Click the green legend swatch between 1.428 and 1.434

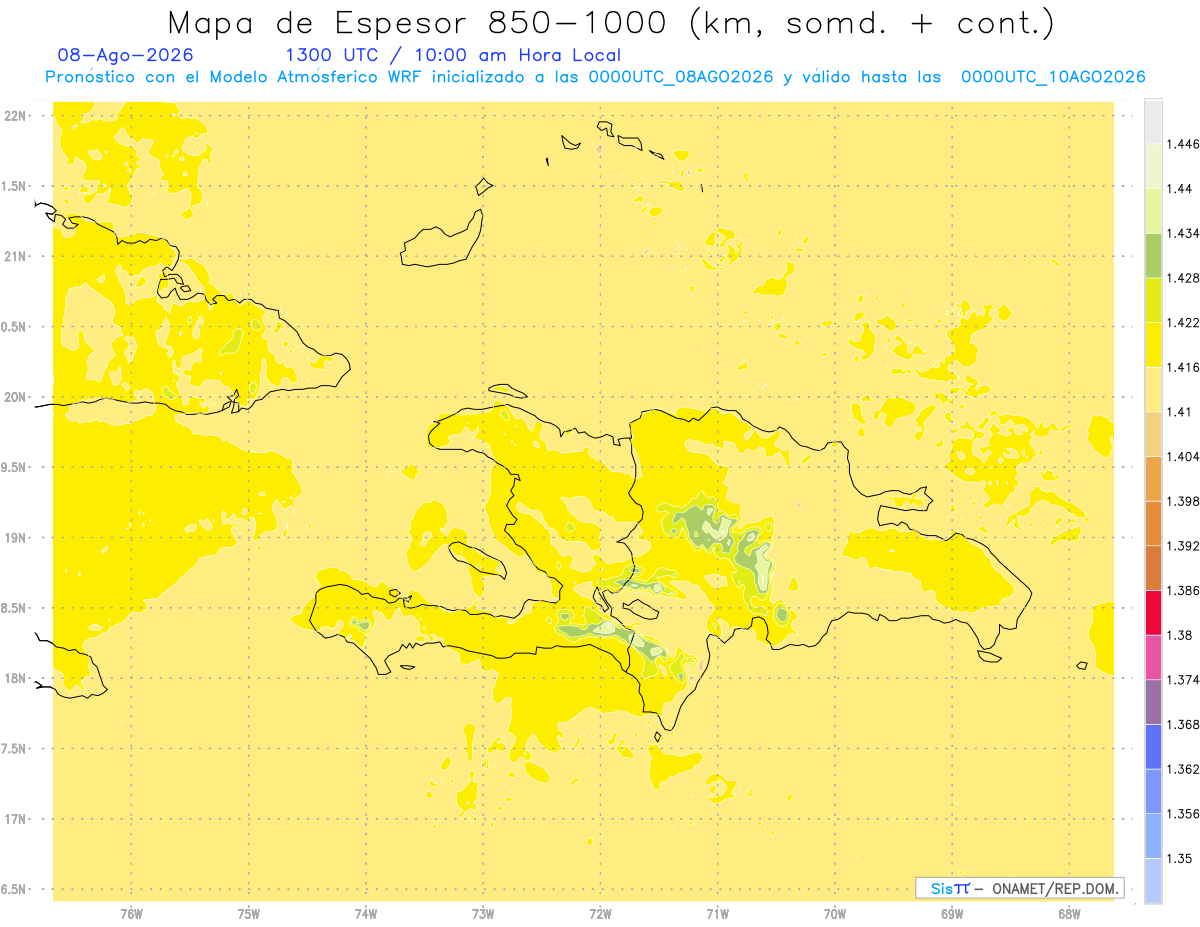(x=1153, y=255)
